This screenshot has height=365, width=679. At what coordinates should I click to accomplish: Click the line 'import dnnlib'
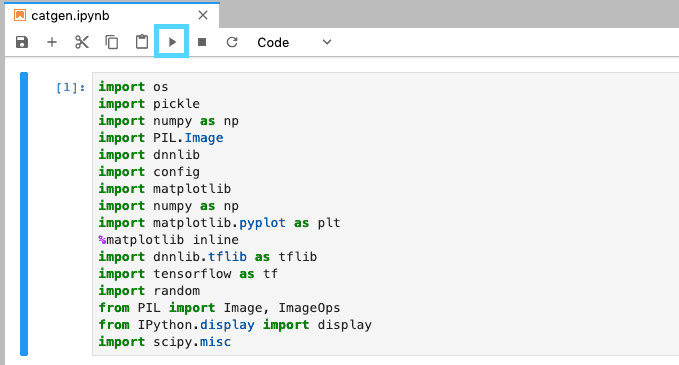pos(149,155)
